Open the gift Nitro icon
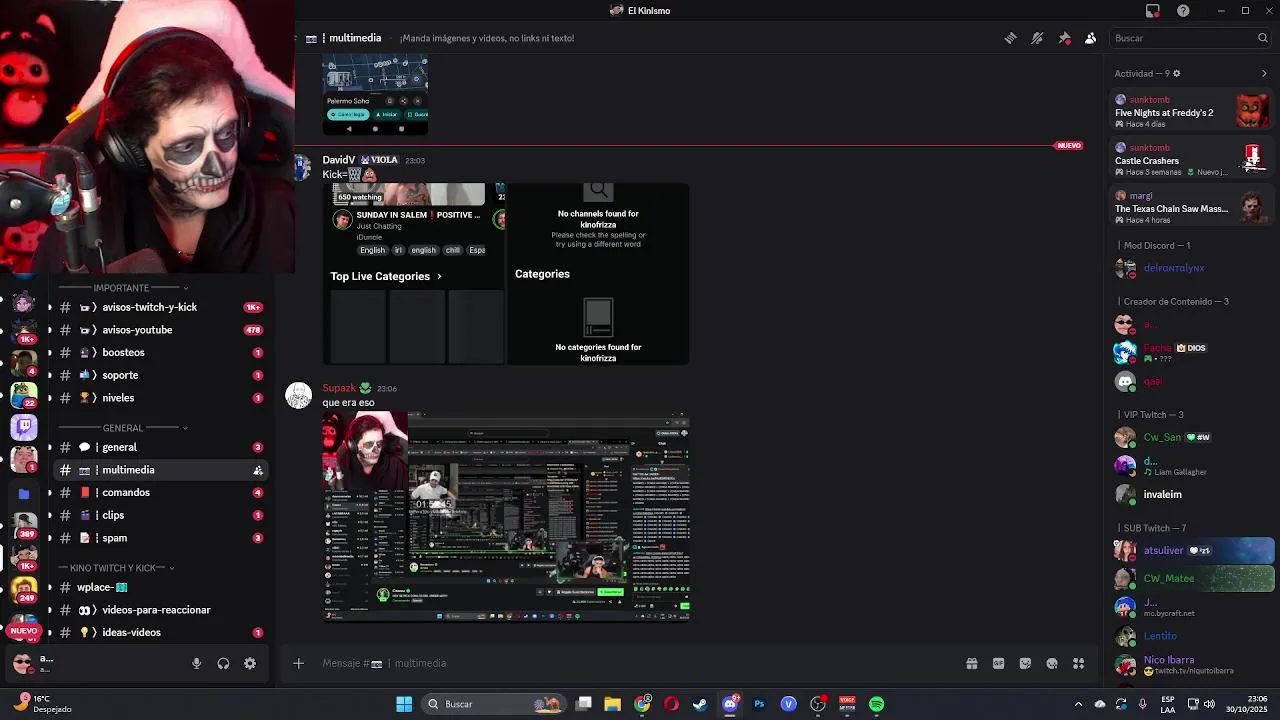Screen dimensions: 1280x720 [971, 663]
